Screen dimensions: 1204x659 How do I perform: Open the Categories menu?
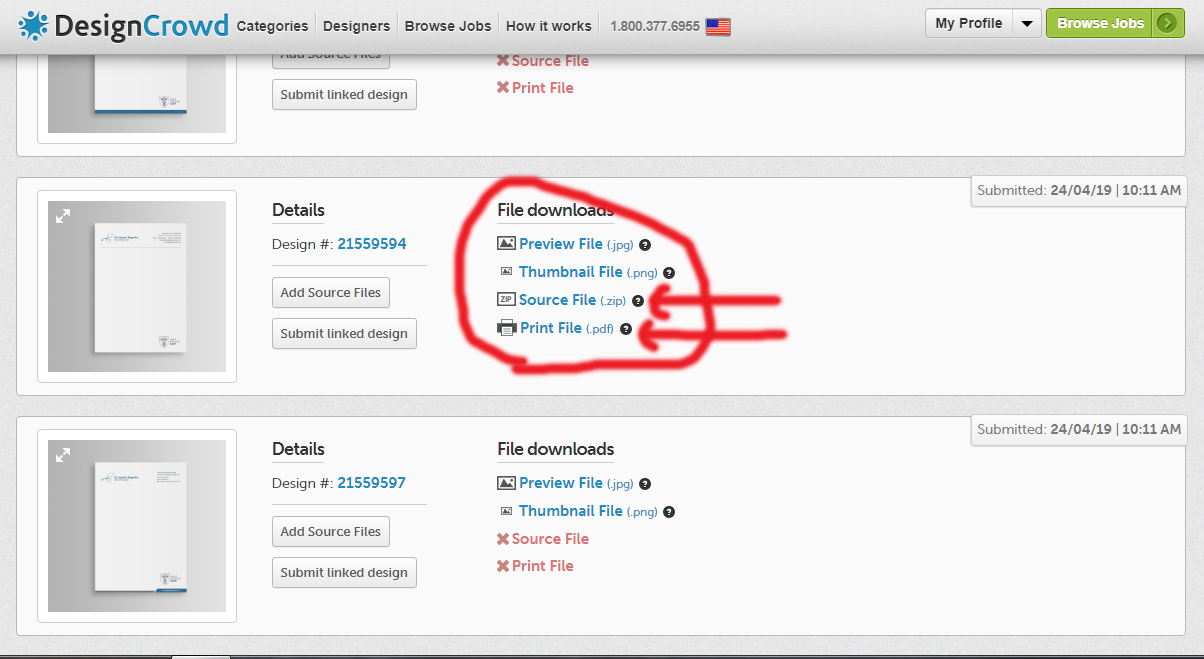pyautogui.click(x=272, y=26)
